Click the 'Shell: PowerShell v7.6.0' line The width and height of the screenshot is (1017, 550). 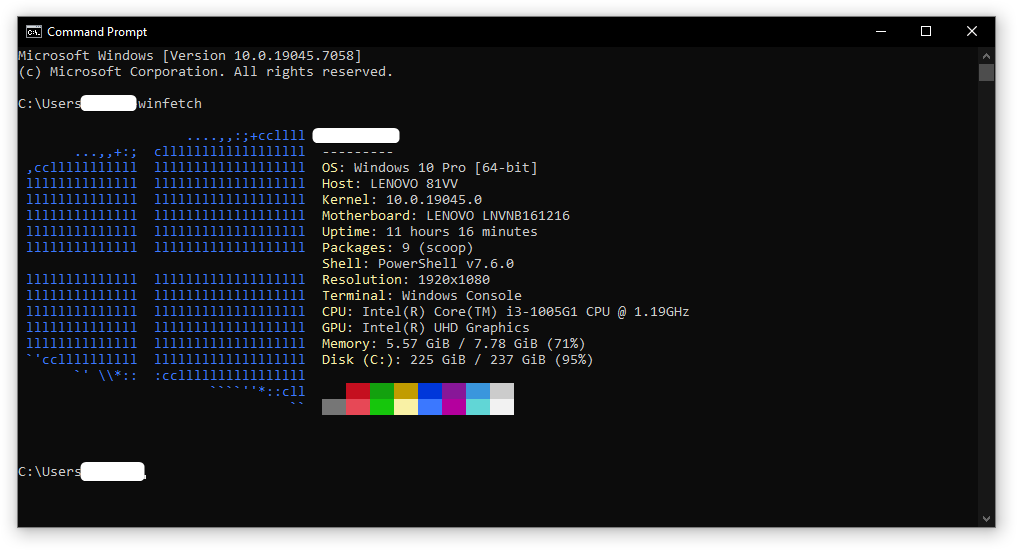[418, 263]
